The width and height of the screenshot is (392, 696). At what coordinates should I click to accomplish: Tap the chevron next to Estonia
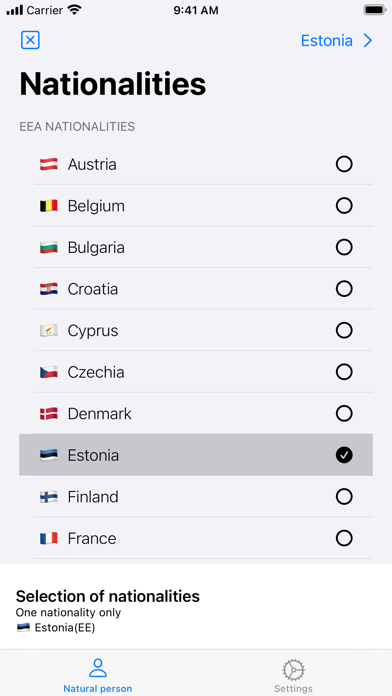[368, 41]
